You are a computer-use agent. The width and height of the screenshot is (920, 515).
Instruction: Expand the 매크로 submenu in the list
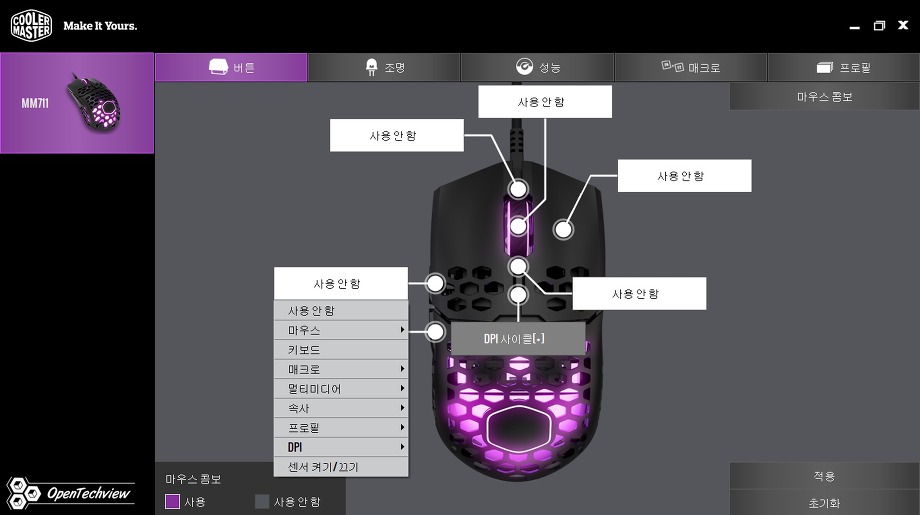[x=341, y=369]
